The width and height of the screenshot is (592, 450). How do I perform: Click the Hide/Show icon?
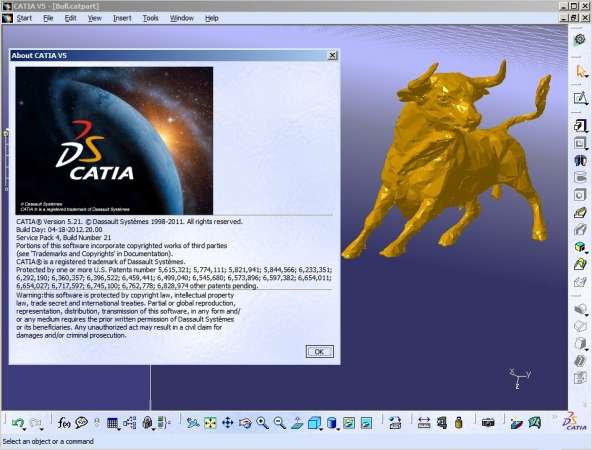[x=349, y=423]
